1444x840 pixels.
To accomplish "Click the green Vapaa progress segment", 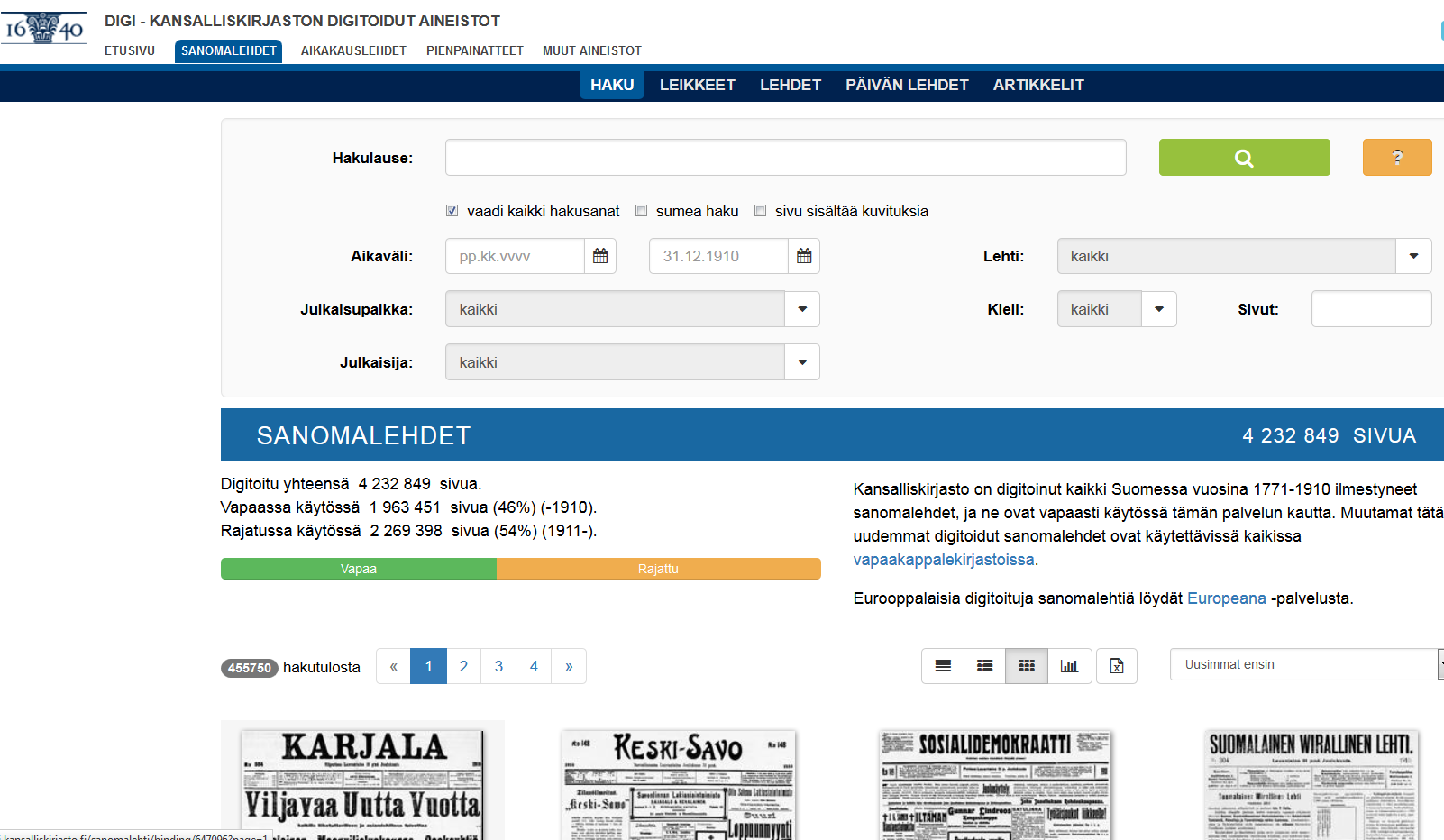I will pyautogui.click(x=359, y=569).
